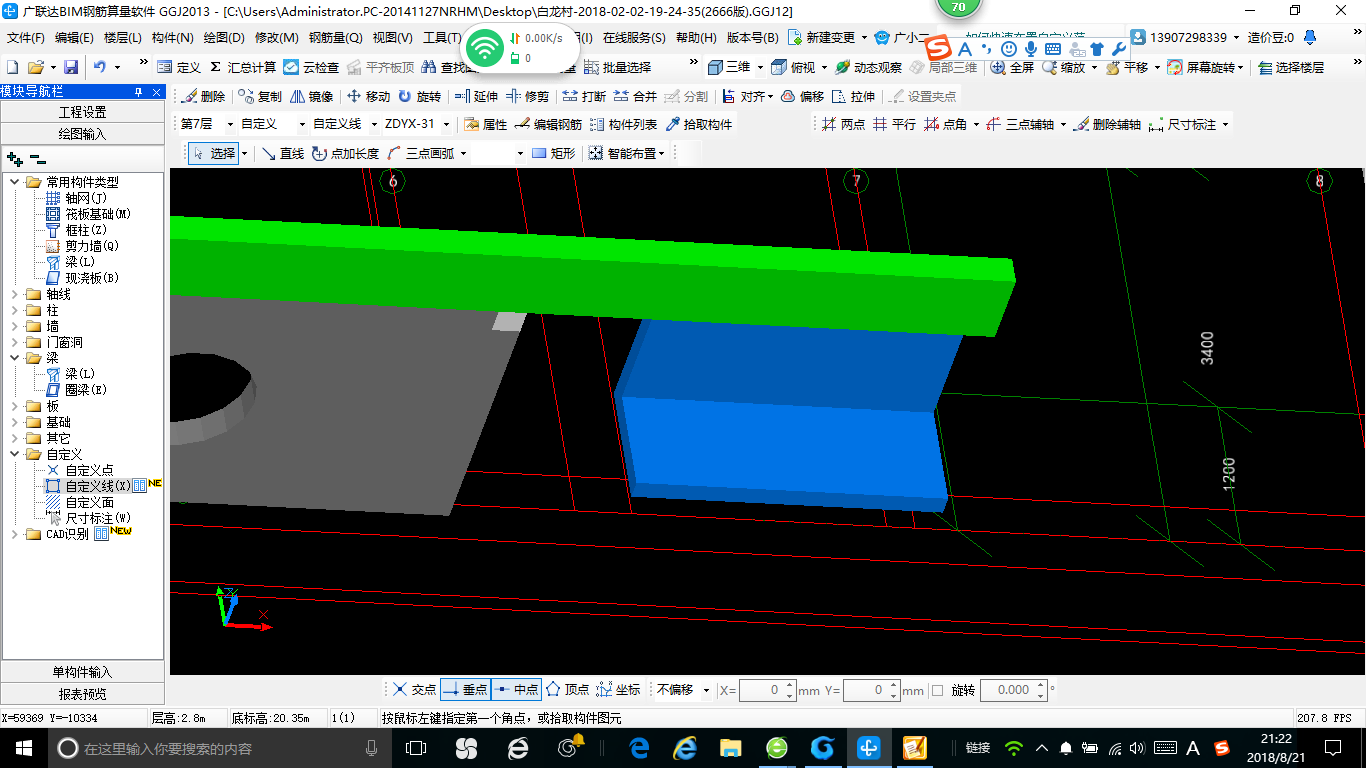The height and width of the screenshot is (768, 1366).
Task: Expand the 三维 view dropdown arrow
Action: (x=760, y=67)
